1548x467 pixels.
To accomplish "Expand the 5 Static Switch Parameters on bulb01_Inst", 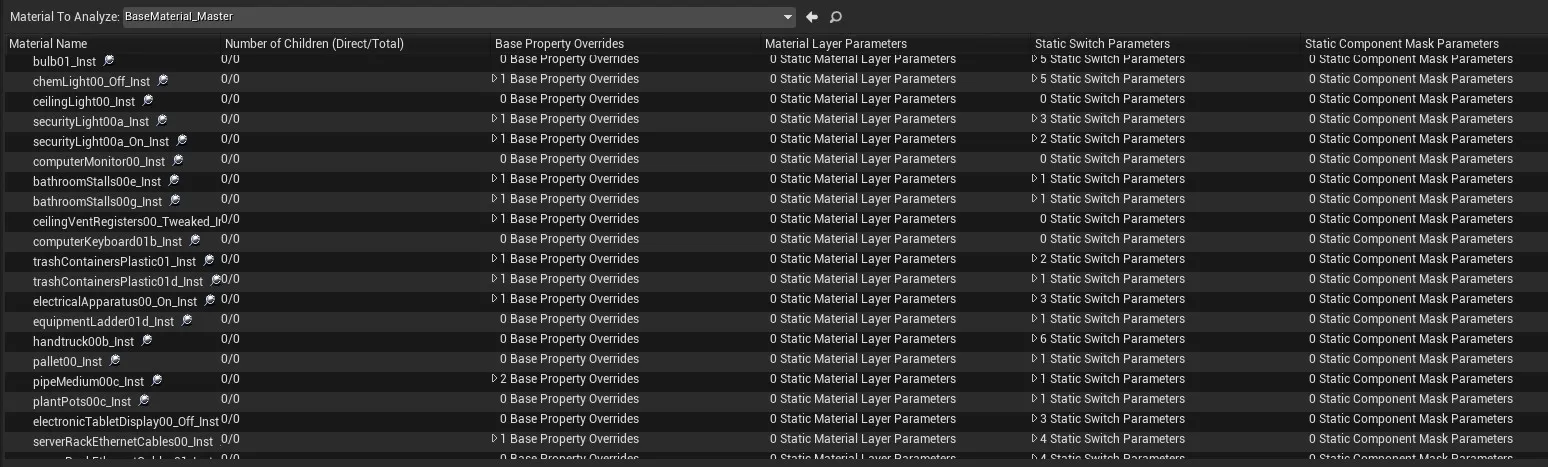I will coord(1034,59).
